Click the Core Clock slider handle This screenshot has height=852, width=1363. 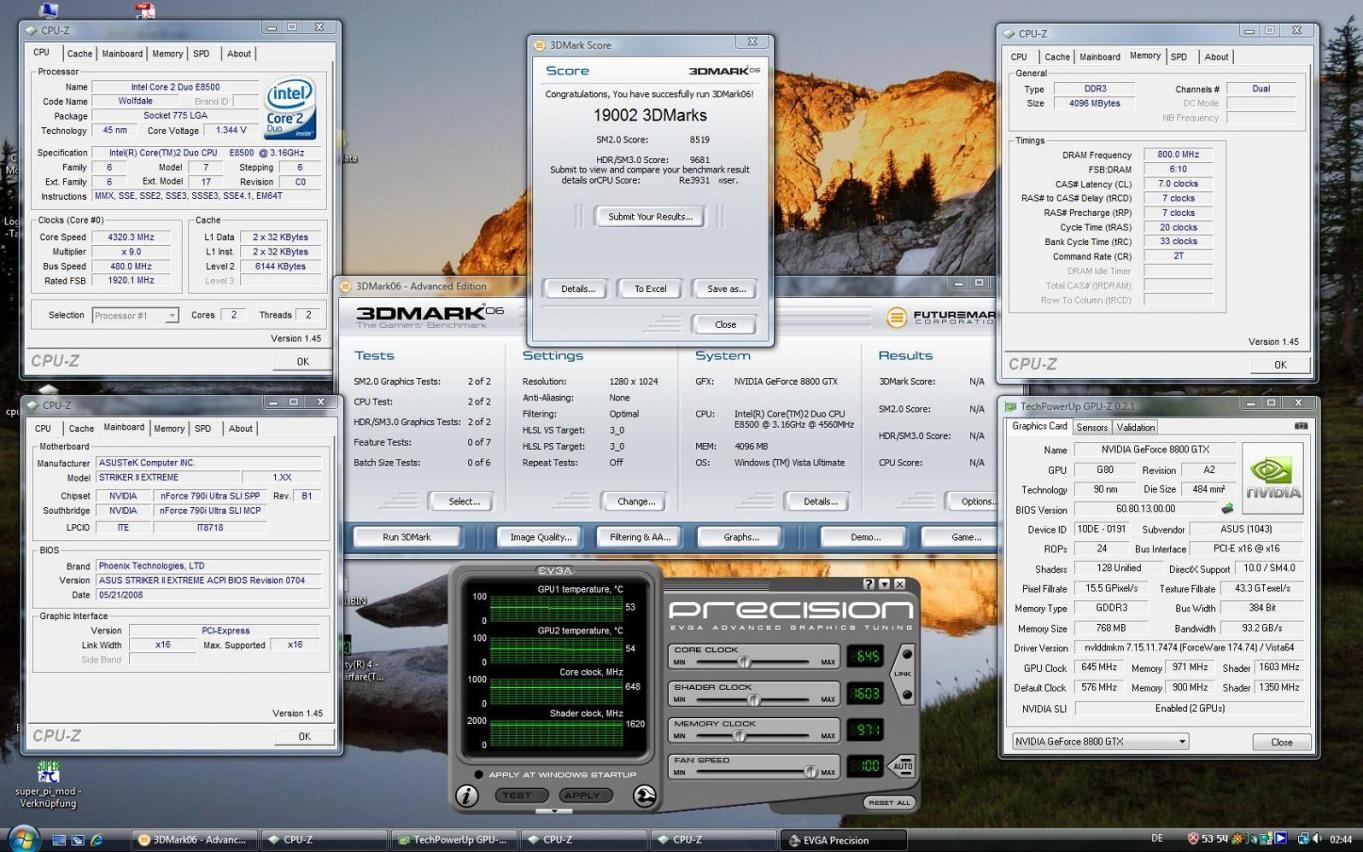coord(743,662)
